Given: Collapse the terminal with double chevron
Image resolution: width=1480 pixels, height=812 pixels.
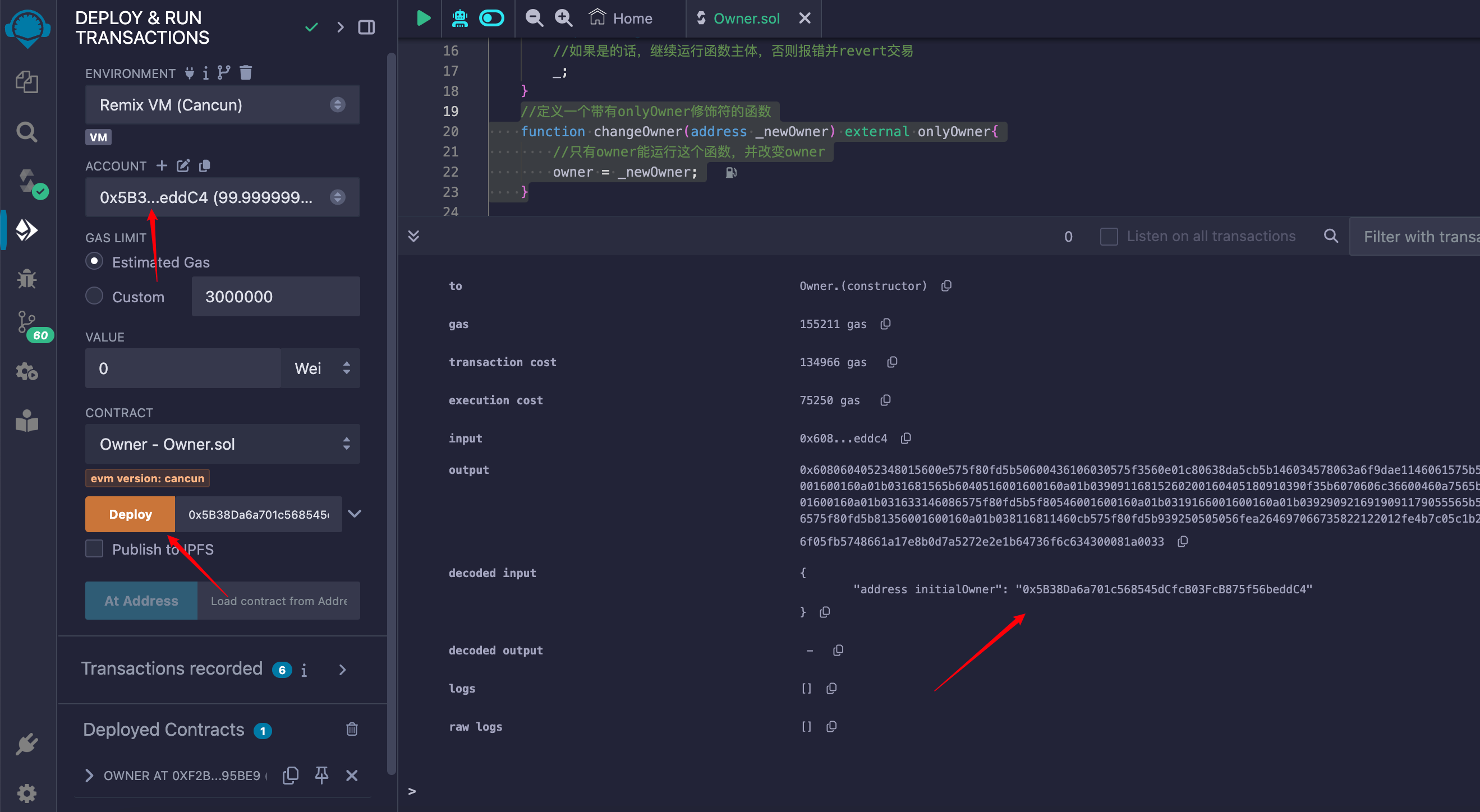Looking at the screenshot, I should click(x=413, y=236).
